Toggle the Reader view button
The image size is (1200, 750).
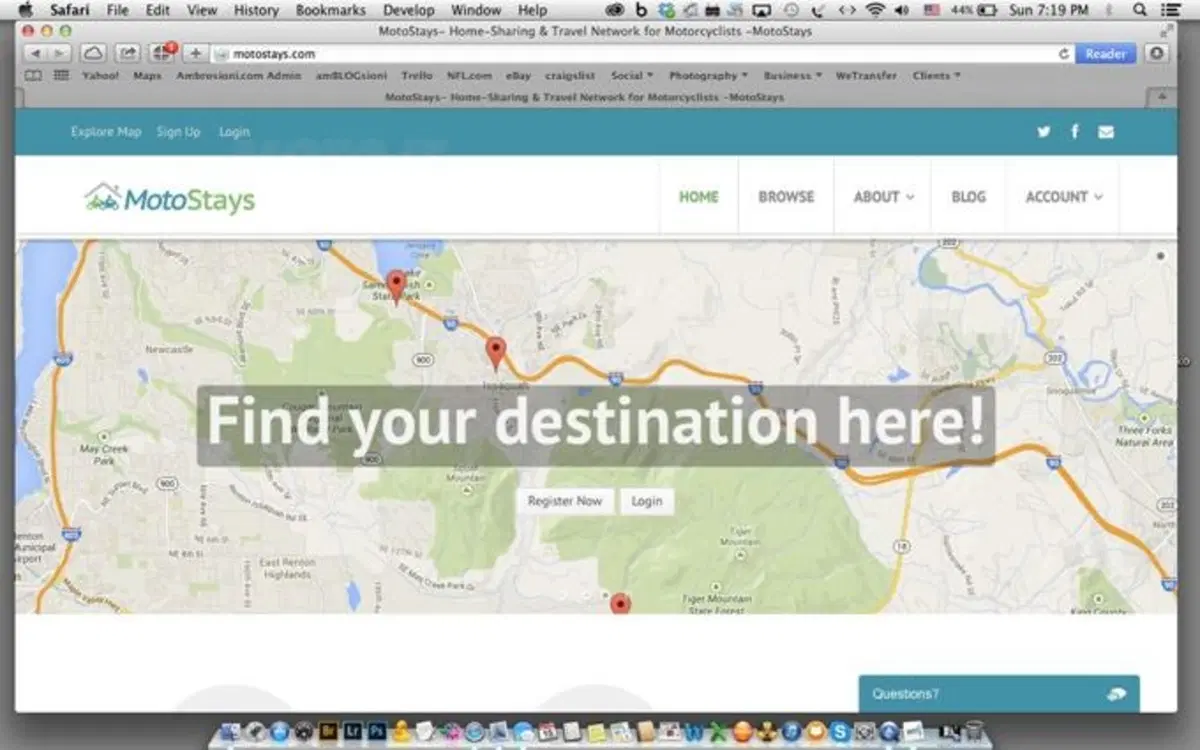point(1106,54)
